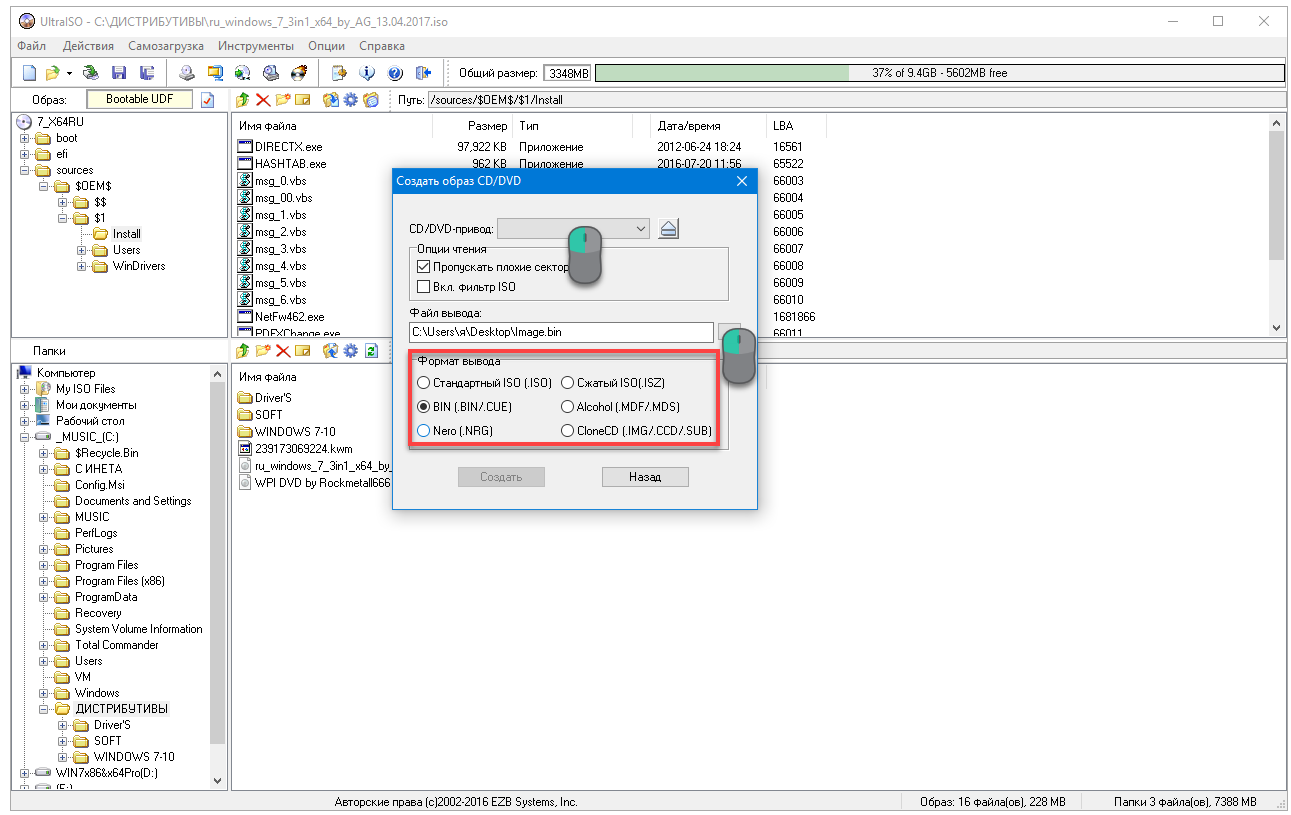The image size is (1291, 815).
Task: Enable the 'Вкл. фильтр ISO' checkbox
Action: (423, 287)
